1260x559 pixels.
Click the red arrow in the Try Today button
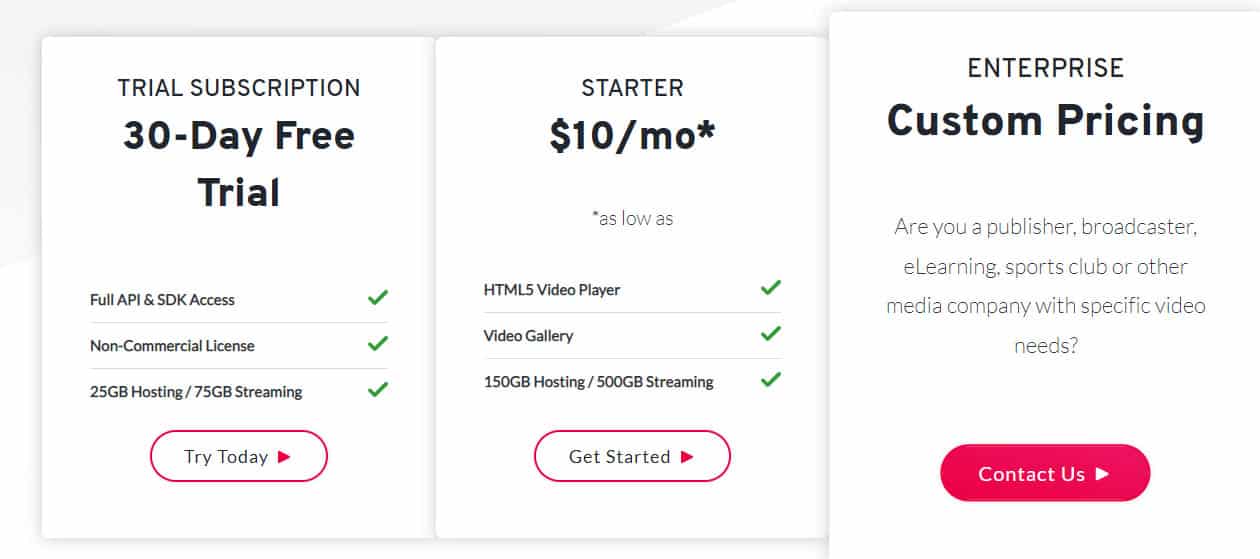(284, 457)
